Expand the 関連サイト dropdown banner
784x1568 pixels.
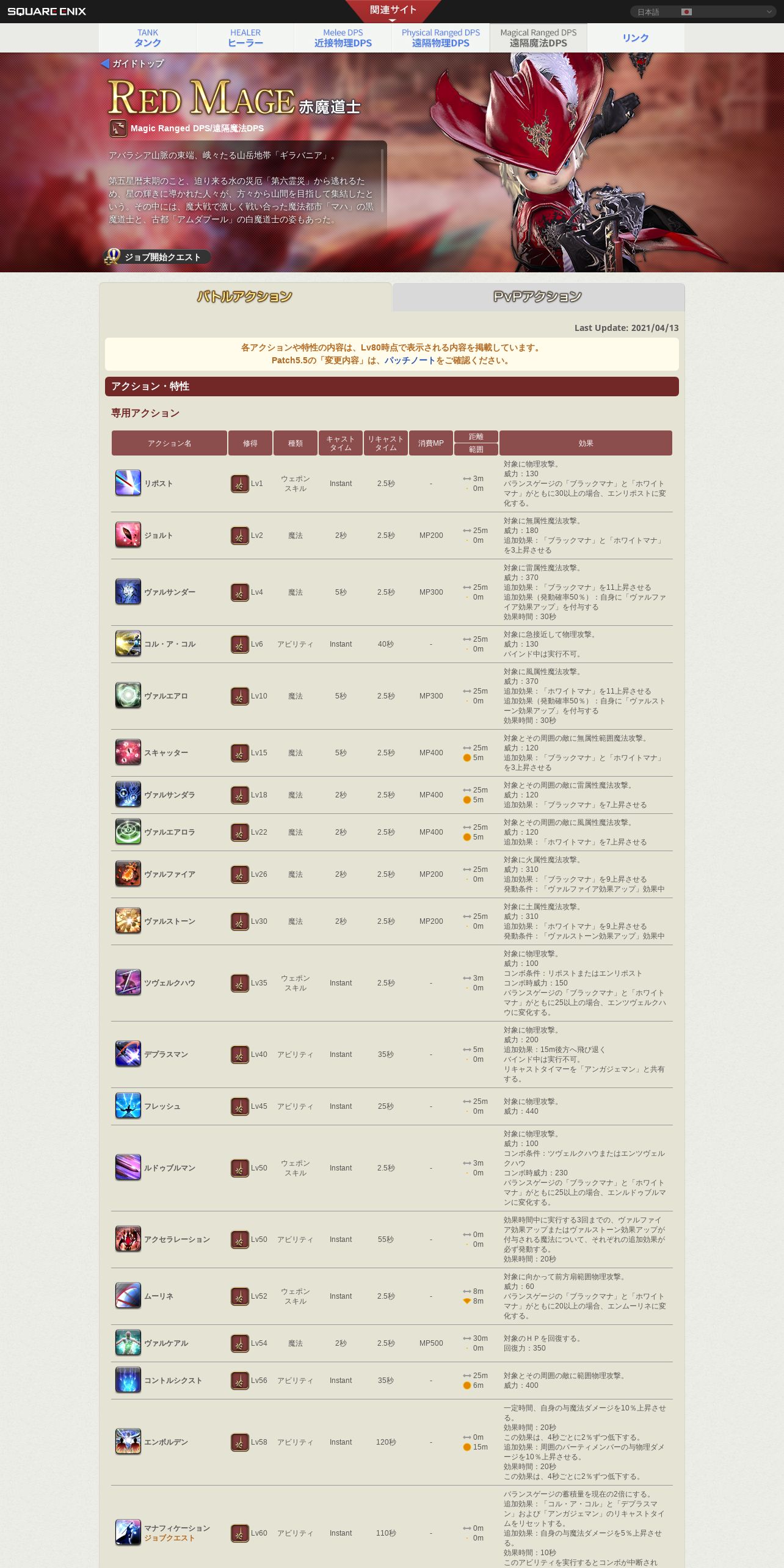point(393,12)
